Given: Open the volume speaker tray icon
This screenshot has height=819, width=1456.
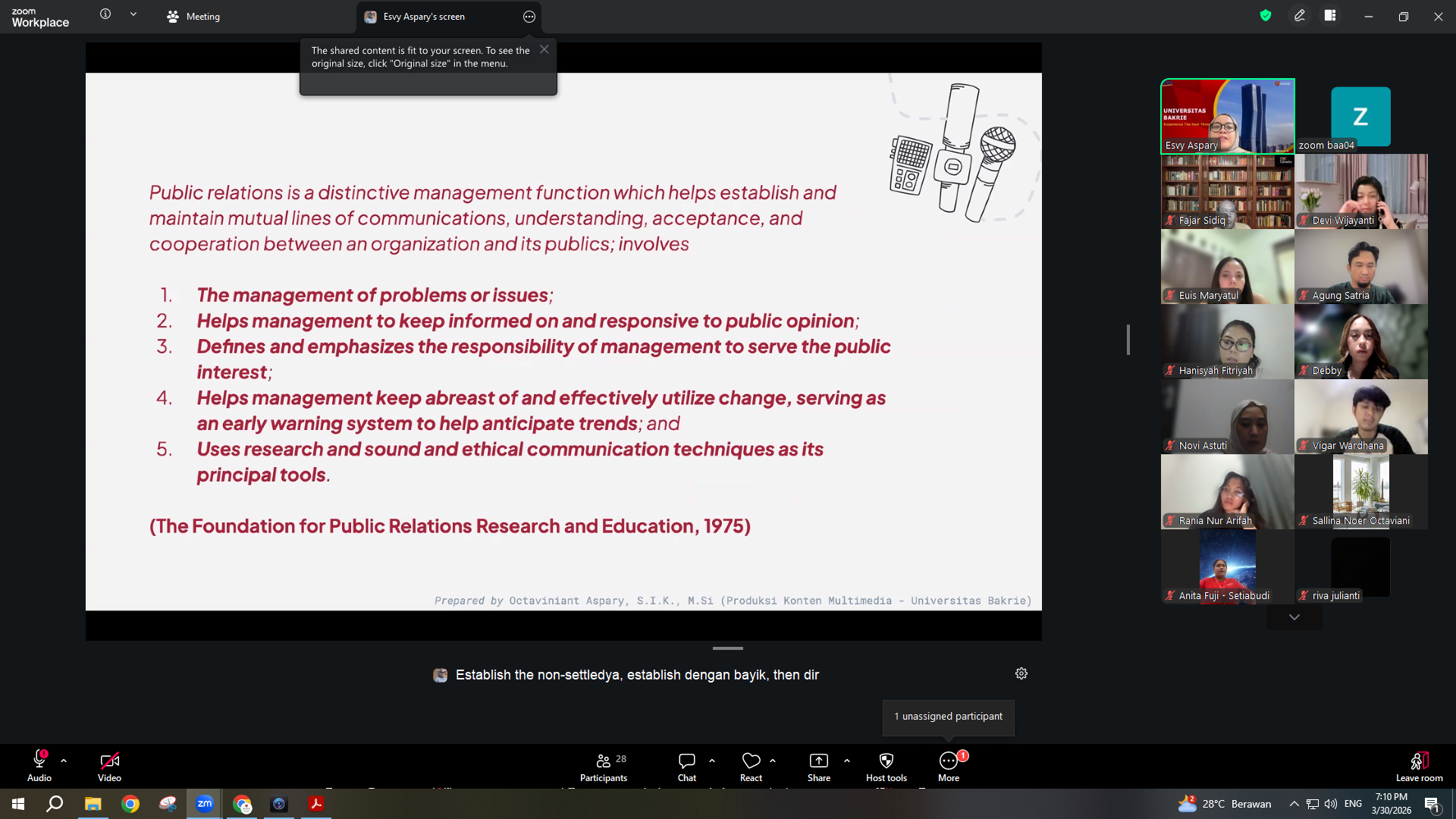Looking at the screenshot, I should [x=1331, y=804].
